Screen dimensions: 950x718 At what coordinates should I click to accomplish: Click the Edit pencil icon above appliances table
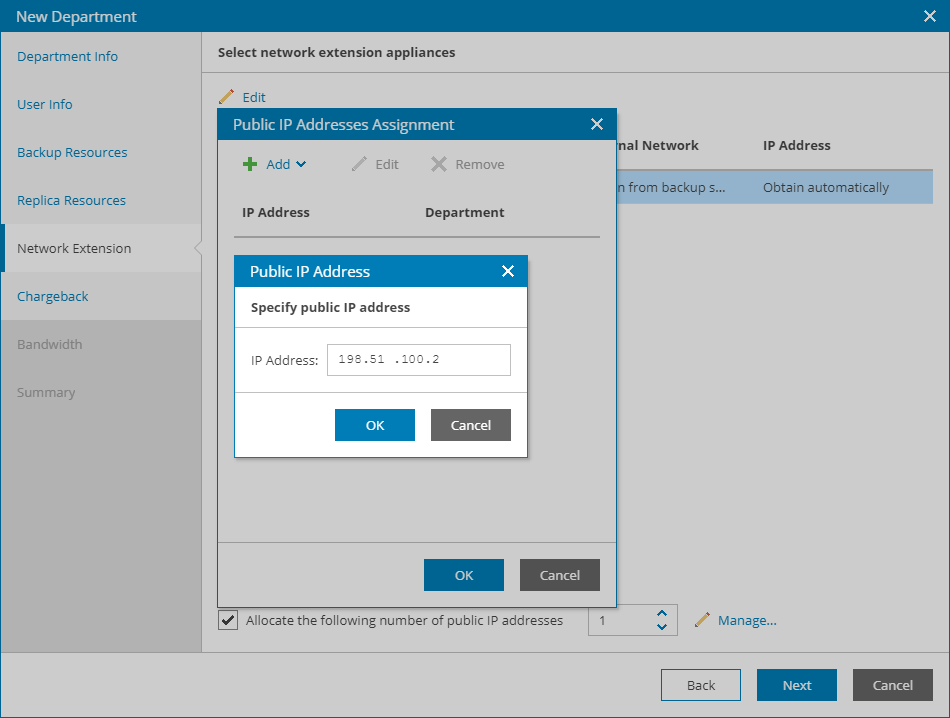pos(226,97)
